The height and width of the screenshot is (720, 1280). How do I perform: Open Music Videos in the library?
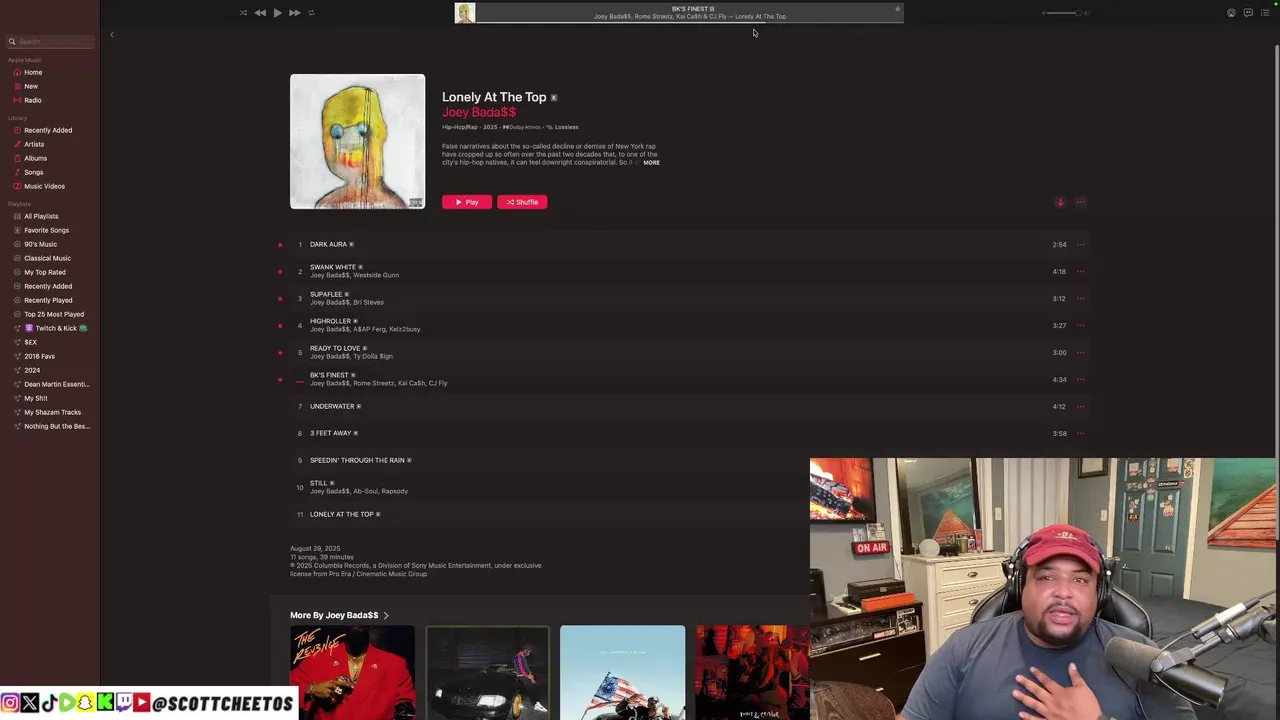[44, 186]
